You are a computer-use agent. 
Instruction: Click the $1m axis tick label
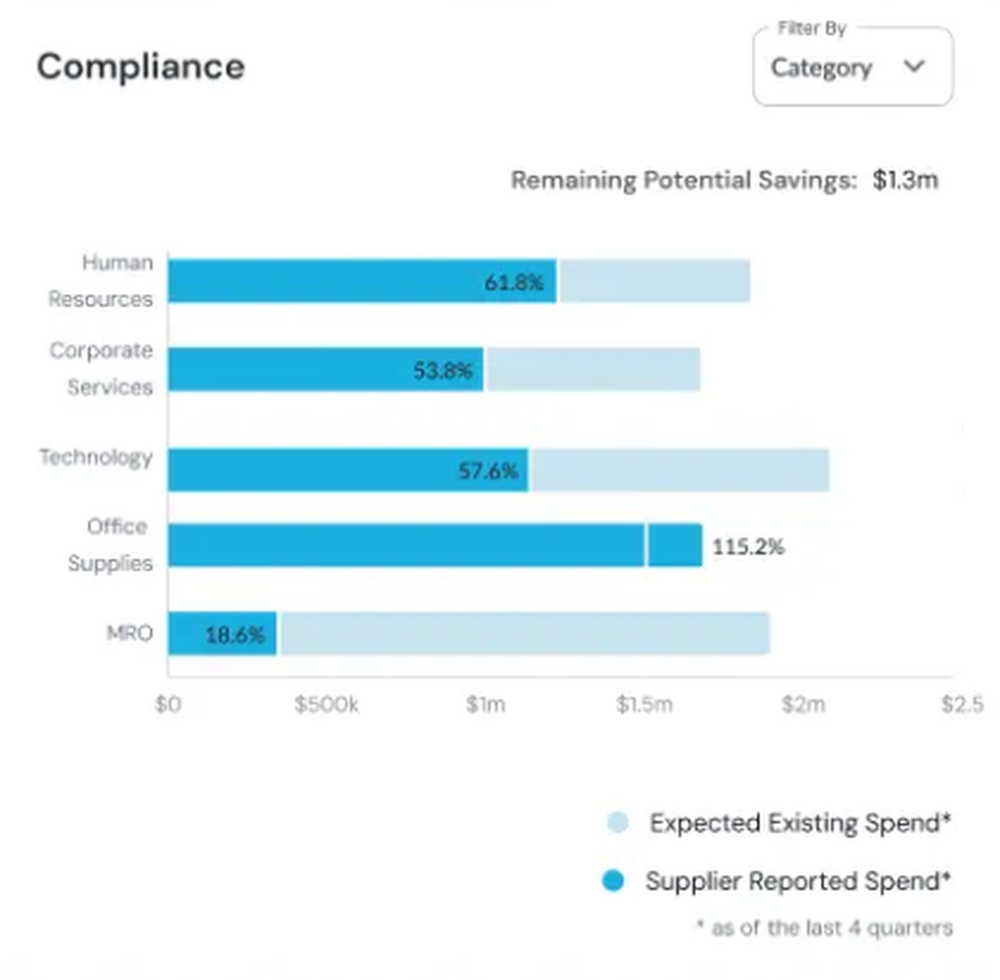pyautogui.click(x=487, y=704)
